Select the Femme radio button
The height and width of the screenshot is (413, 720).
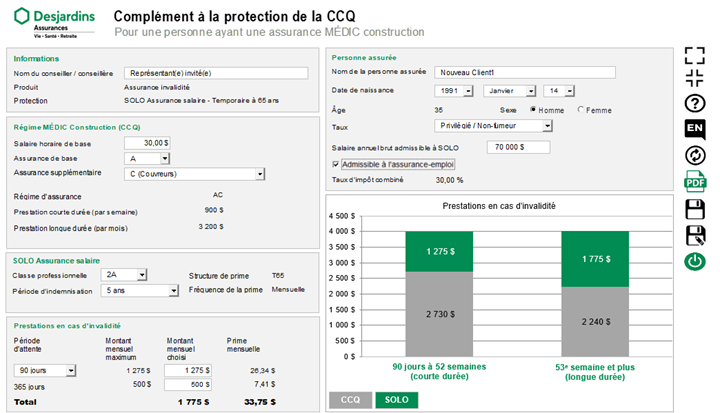point(581,110)
